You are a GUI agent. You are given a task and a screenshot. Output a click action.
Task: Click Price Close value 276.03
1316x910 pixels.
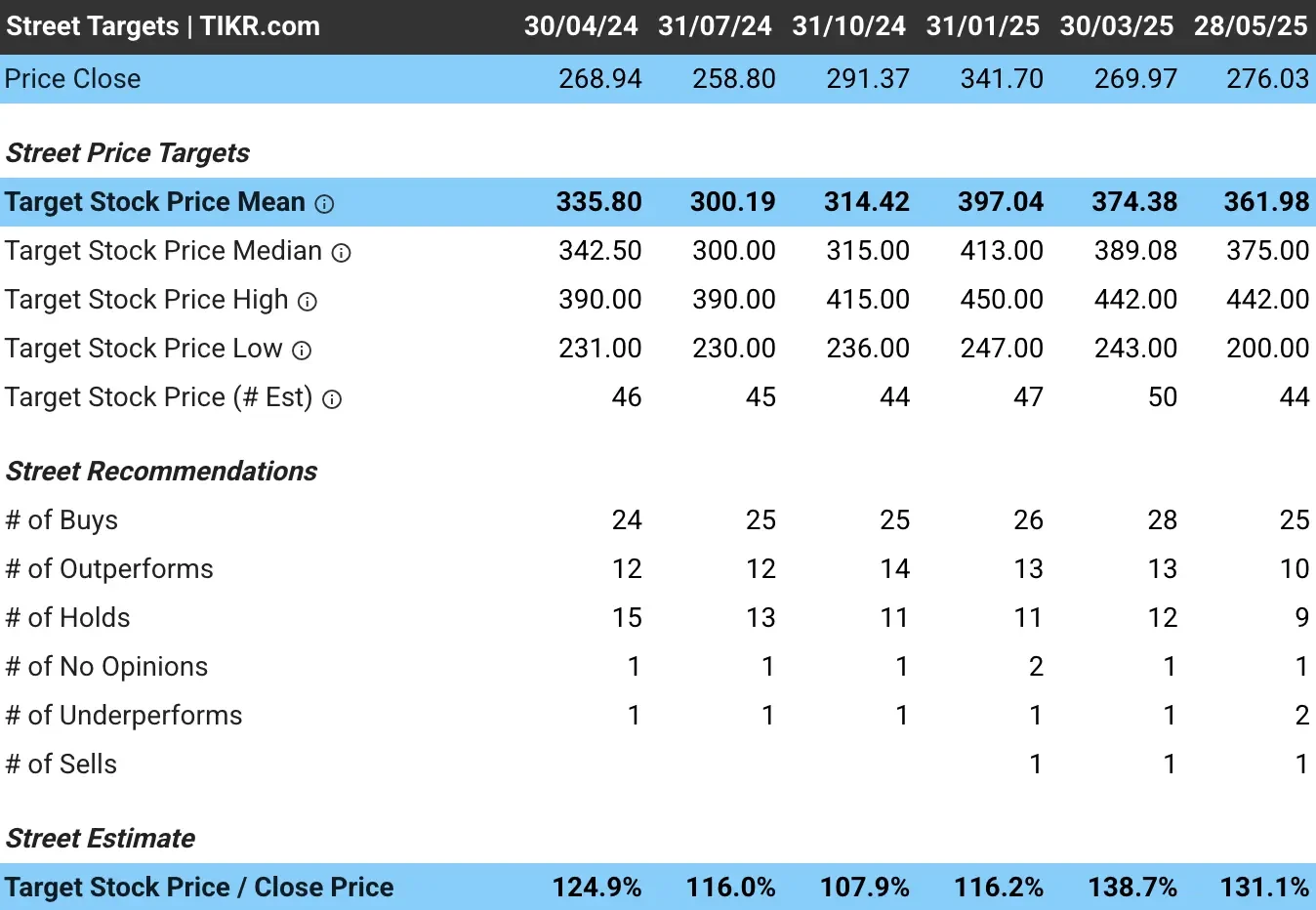(x=1267, y=79)
